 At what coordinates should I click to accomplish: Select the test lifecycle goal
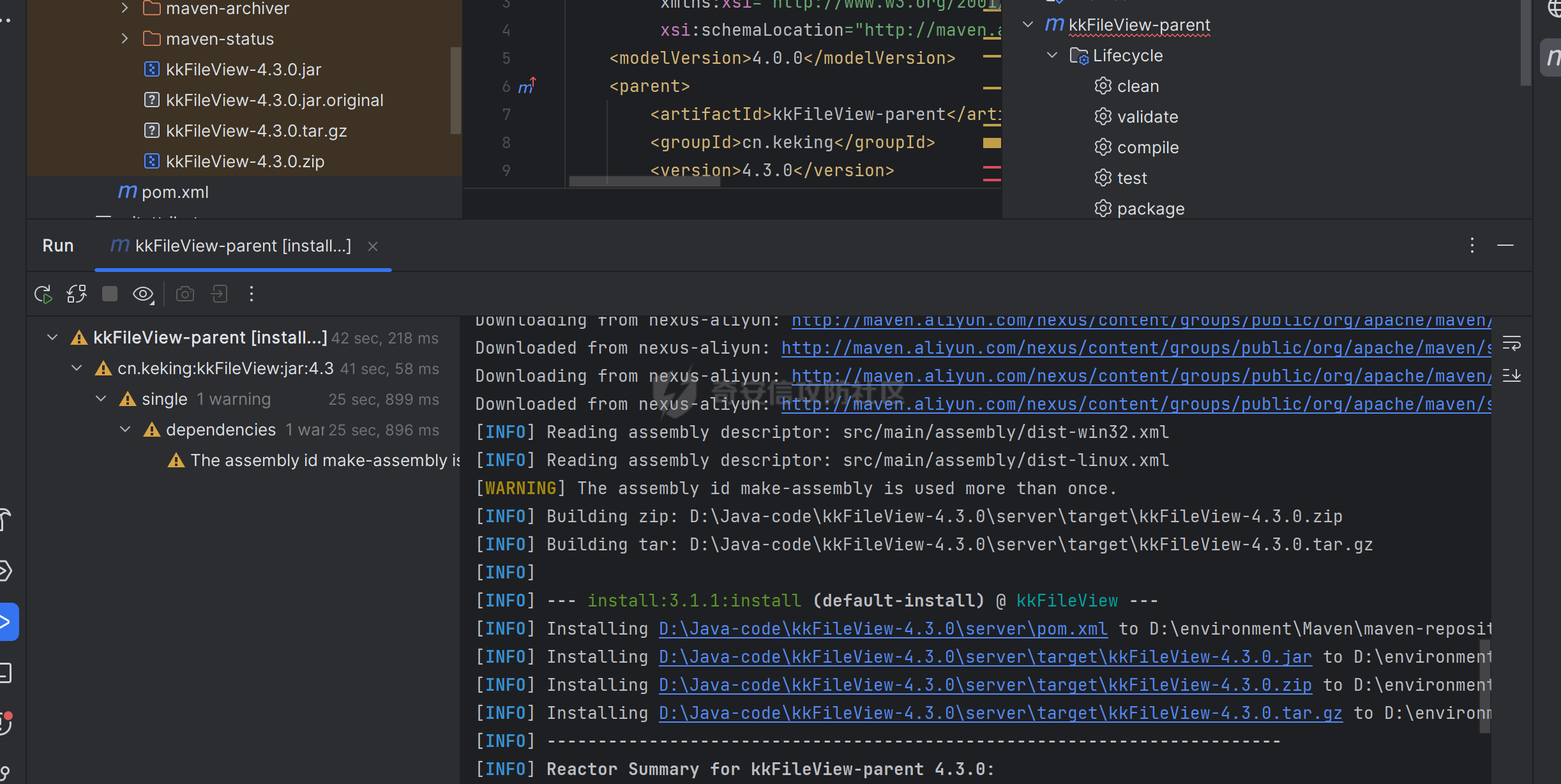(x=1120, y=178)
